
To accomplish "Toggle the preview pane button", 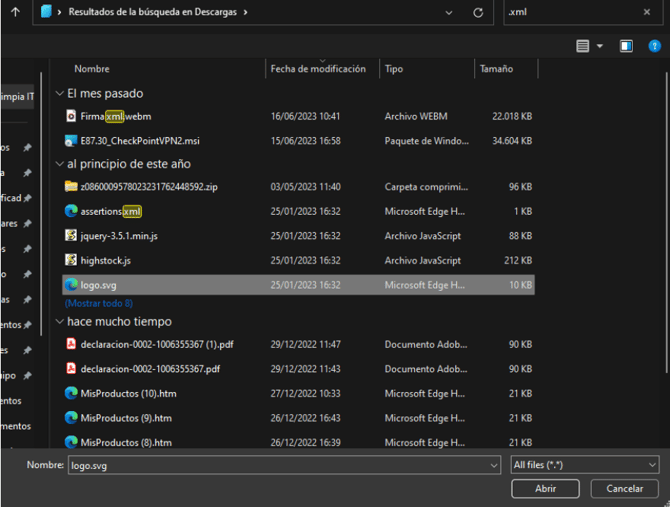I will (x=626, y=46).
